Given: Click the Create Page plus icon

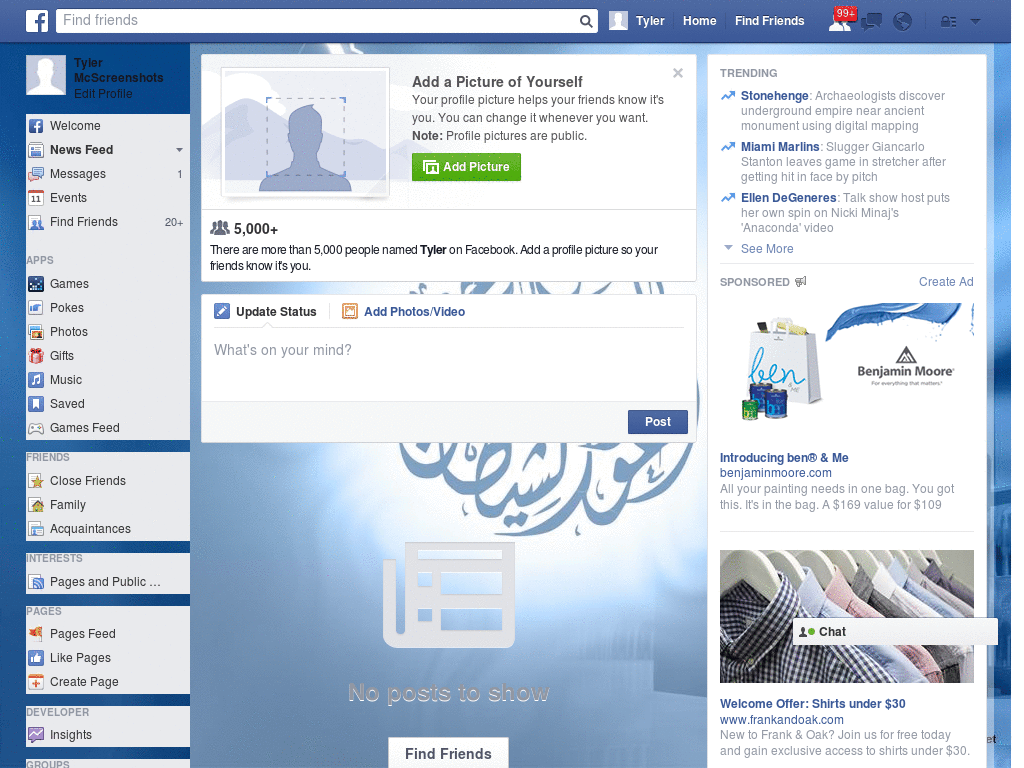Looking at the screenshot, I should tap(36, 682).
